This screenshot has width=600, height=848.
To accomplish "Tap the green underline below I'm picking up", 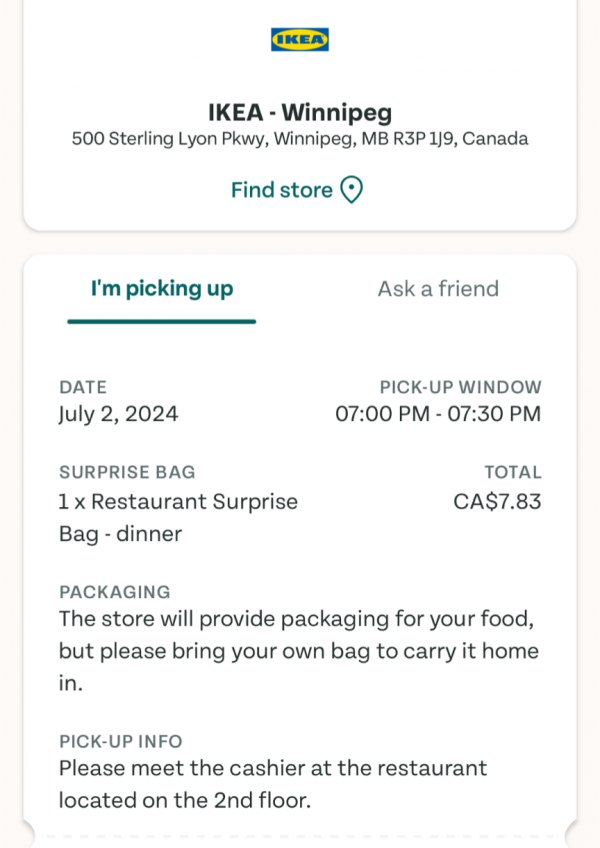I will 162,322.
